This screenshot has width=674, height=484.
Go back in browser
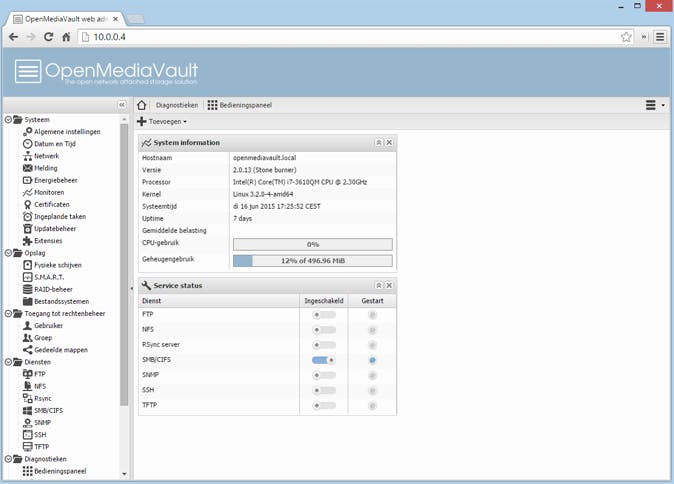[13, 37]
